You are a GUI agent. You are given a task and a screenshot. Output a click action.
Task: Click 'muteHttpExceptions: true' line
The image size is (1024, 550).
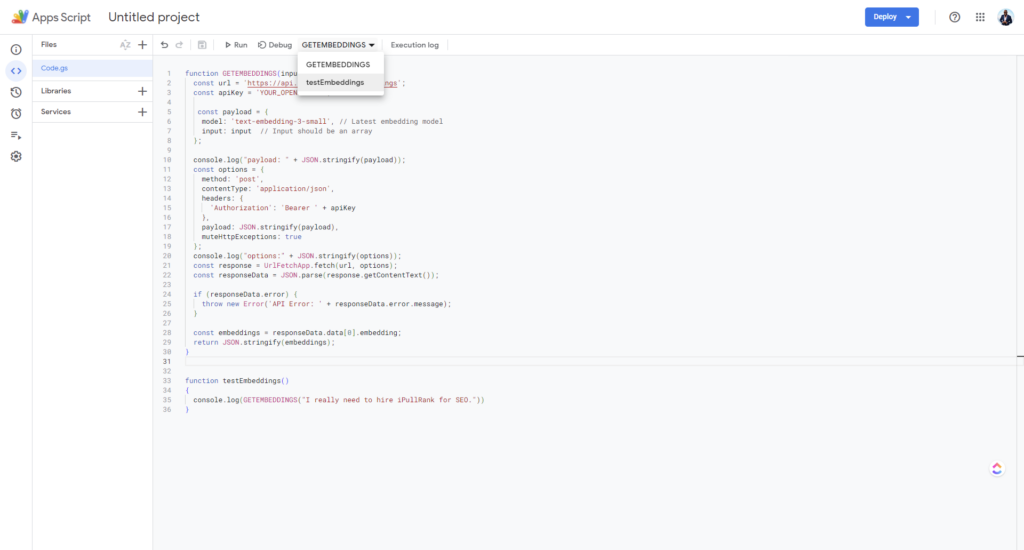(x=251, y=237)
